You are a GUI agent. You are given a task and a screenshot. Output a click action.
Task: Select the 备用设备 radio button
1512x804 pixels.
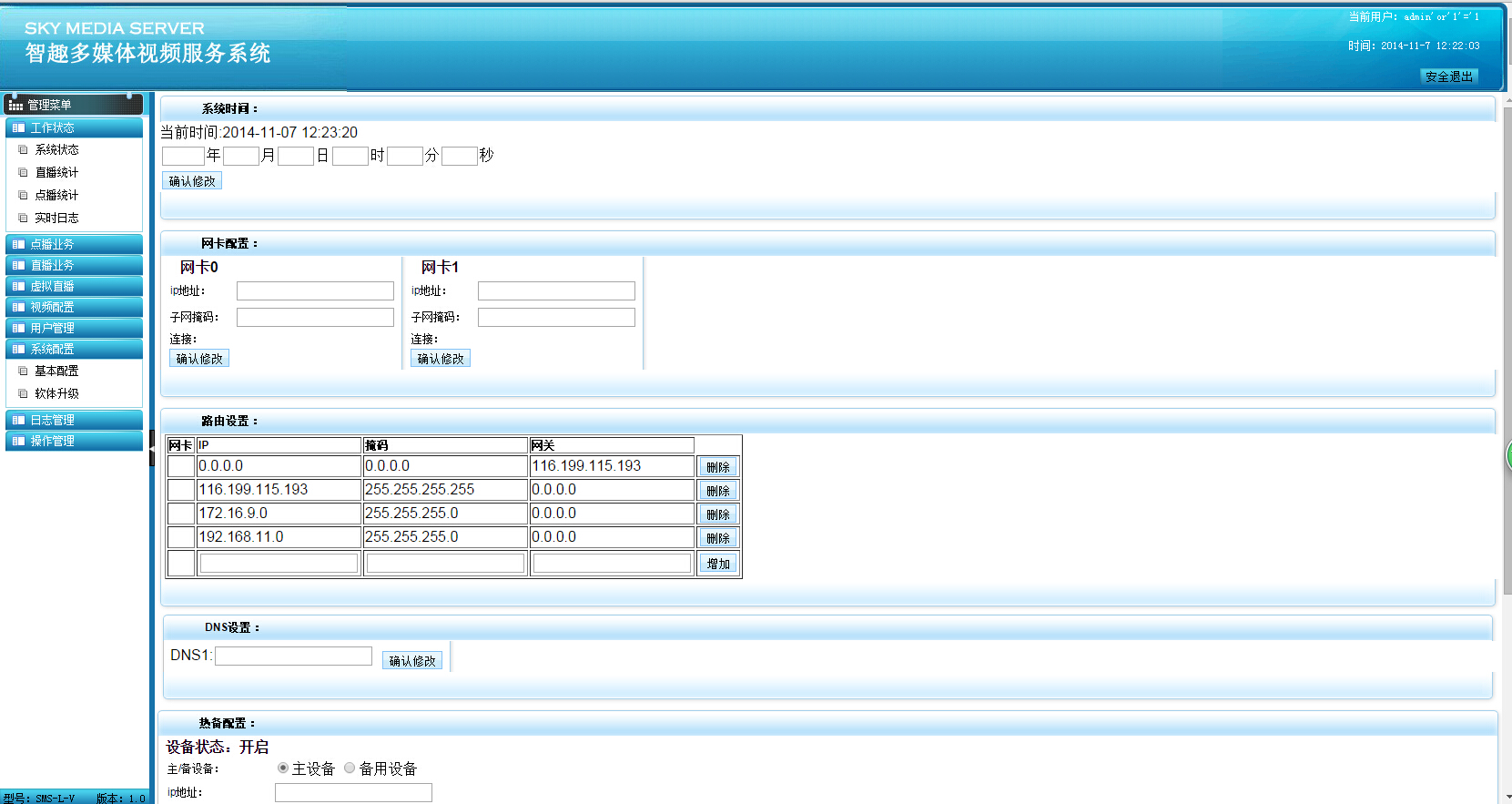[x=350, y=768]
